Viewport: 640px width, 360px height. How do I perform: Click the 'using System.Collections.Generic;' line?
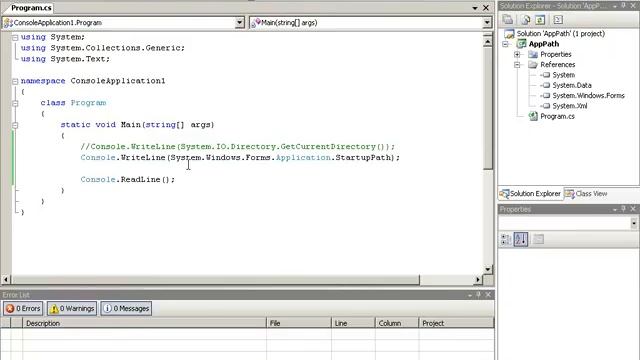102,48
